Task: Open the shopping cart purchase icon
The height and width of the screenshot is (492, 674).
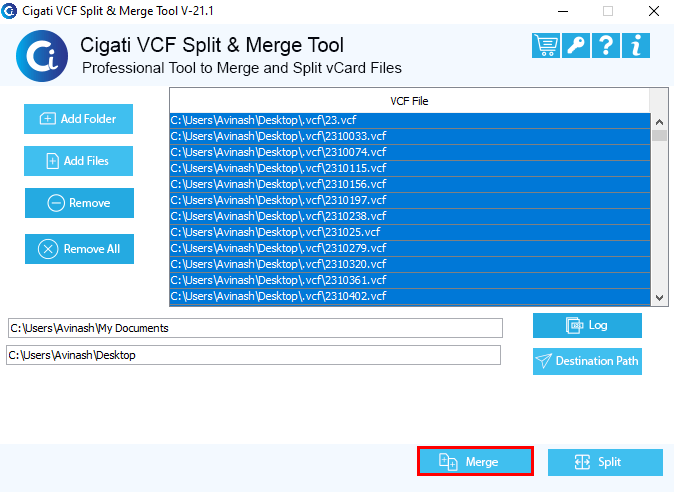Action: coord(545,45)
